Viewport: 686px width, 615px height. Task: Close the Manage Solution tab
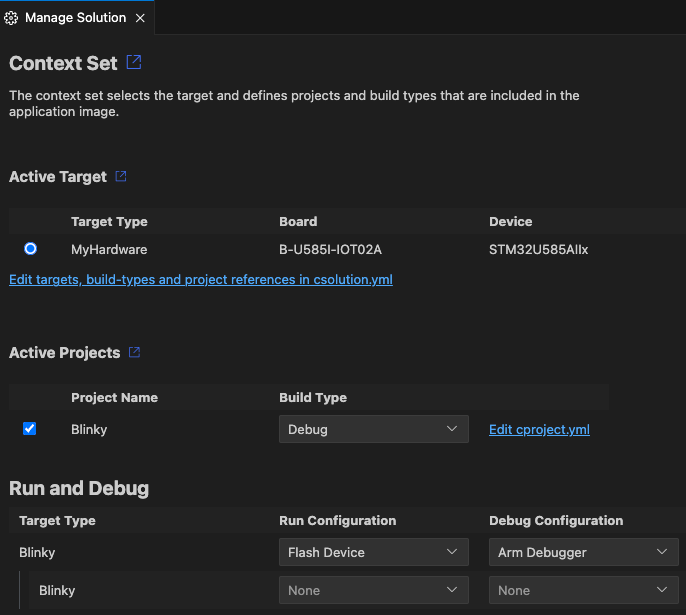coord(140,18)
